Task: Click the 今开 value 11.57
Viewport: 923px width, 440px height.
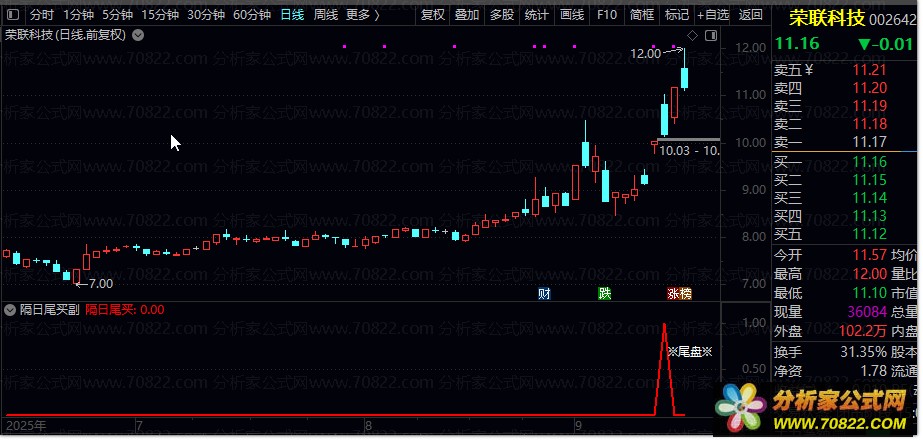Action: [x=869, y=255]
